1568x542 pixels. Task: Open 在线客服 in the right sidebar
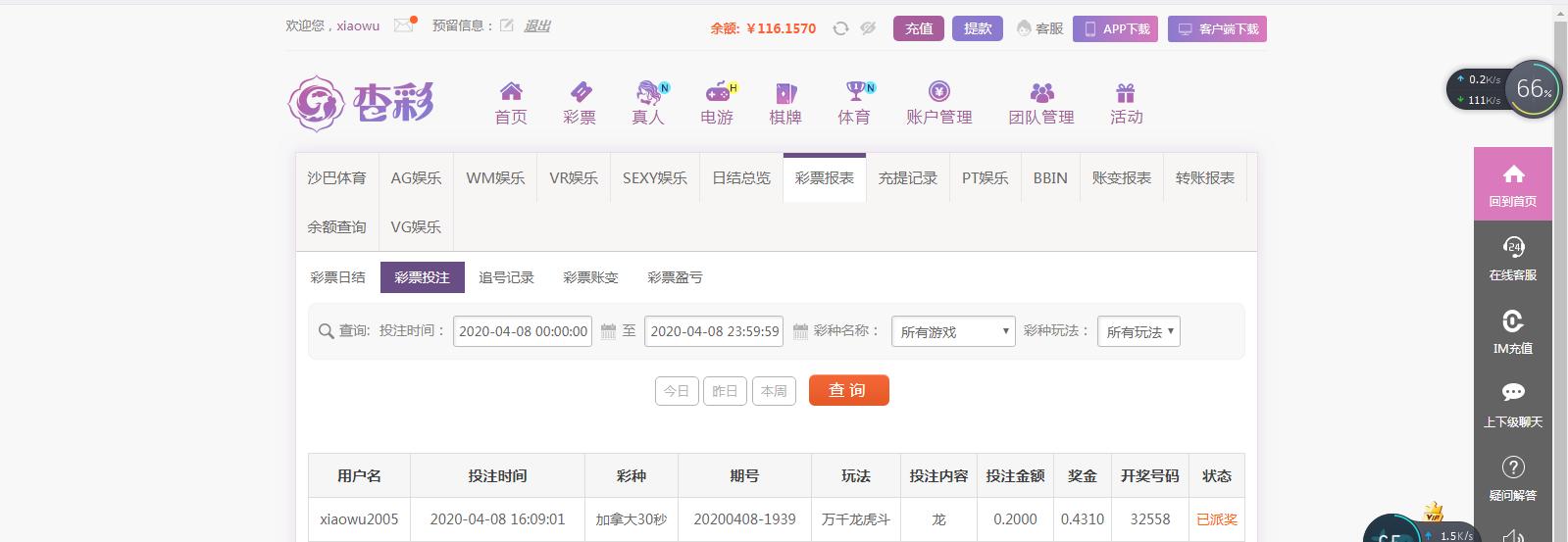tap(1513, 257)
